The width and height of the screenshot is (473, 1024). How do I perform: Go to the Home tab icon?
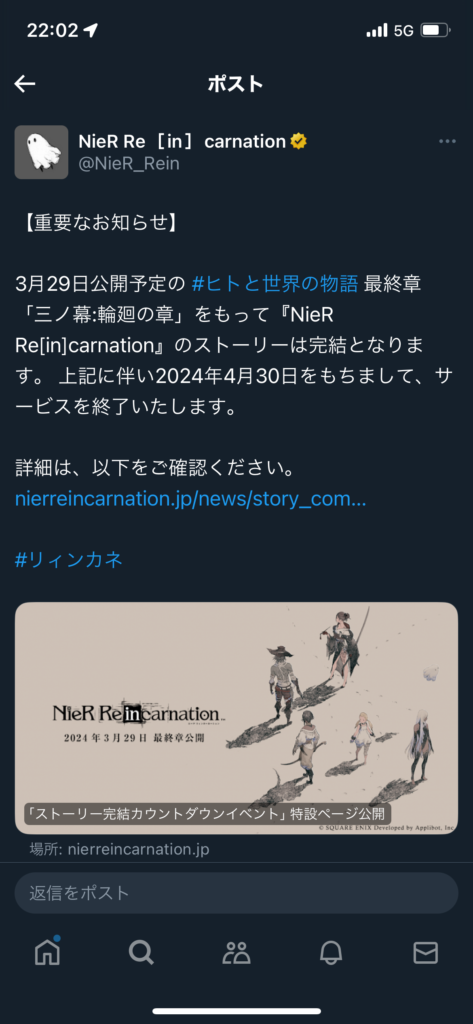(48, 952)
